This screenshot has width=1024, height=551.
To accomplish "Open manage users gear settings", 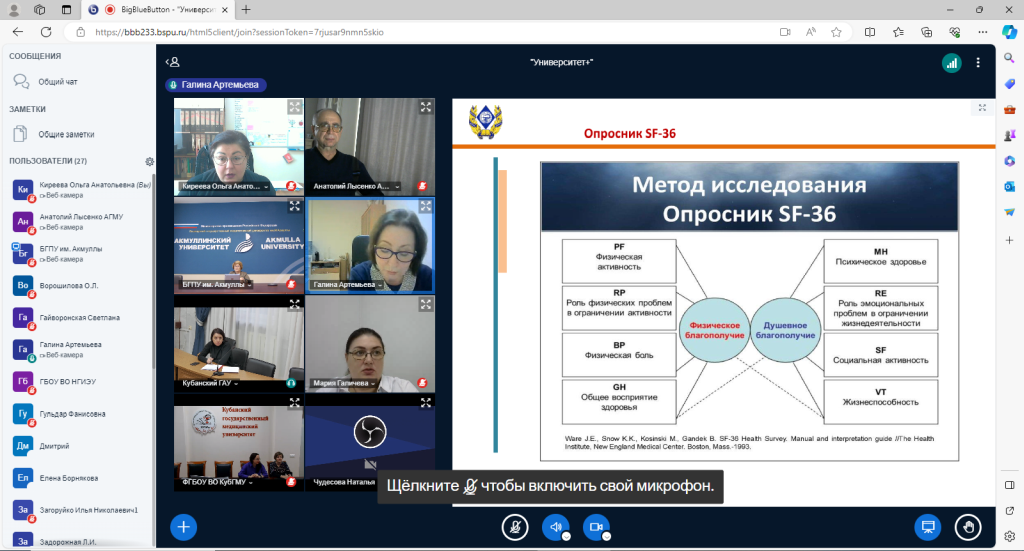I will (150, 161).
